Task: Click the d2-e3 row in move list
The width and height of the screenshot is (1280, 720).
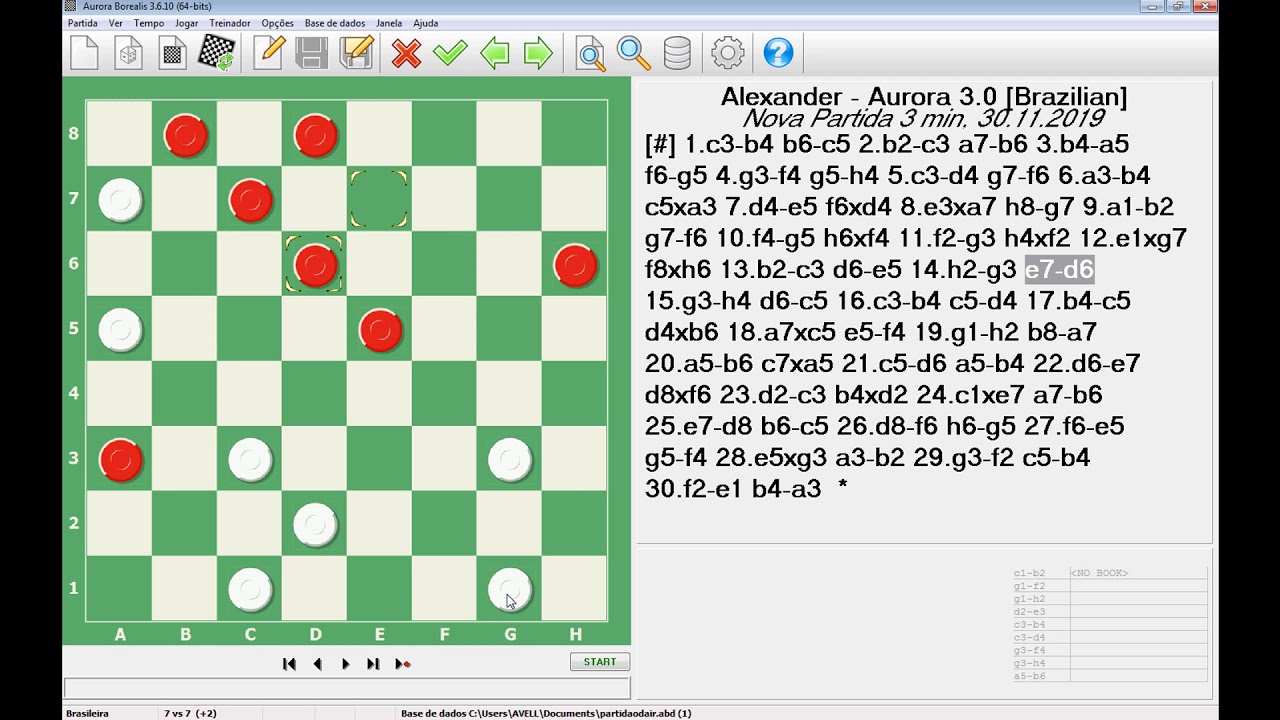Action: click(1110, 612)
